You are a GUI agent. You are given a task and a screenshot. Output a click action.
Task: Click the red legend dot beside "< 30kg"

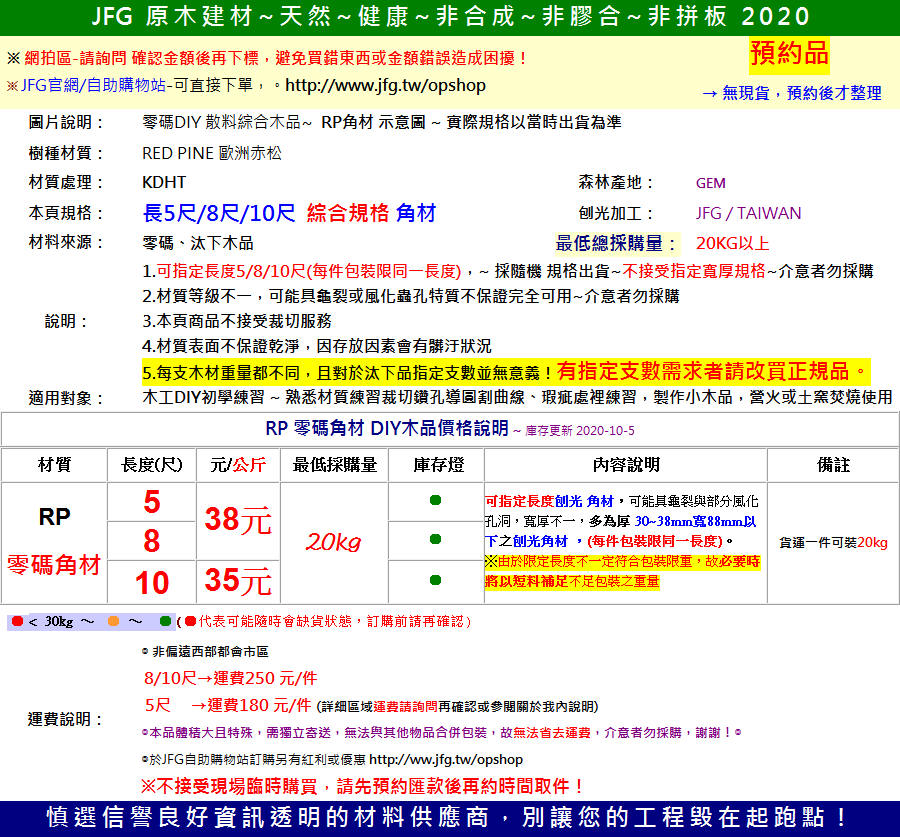tap(17, 621)
